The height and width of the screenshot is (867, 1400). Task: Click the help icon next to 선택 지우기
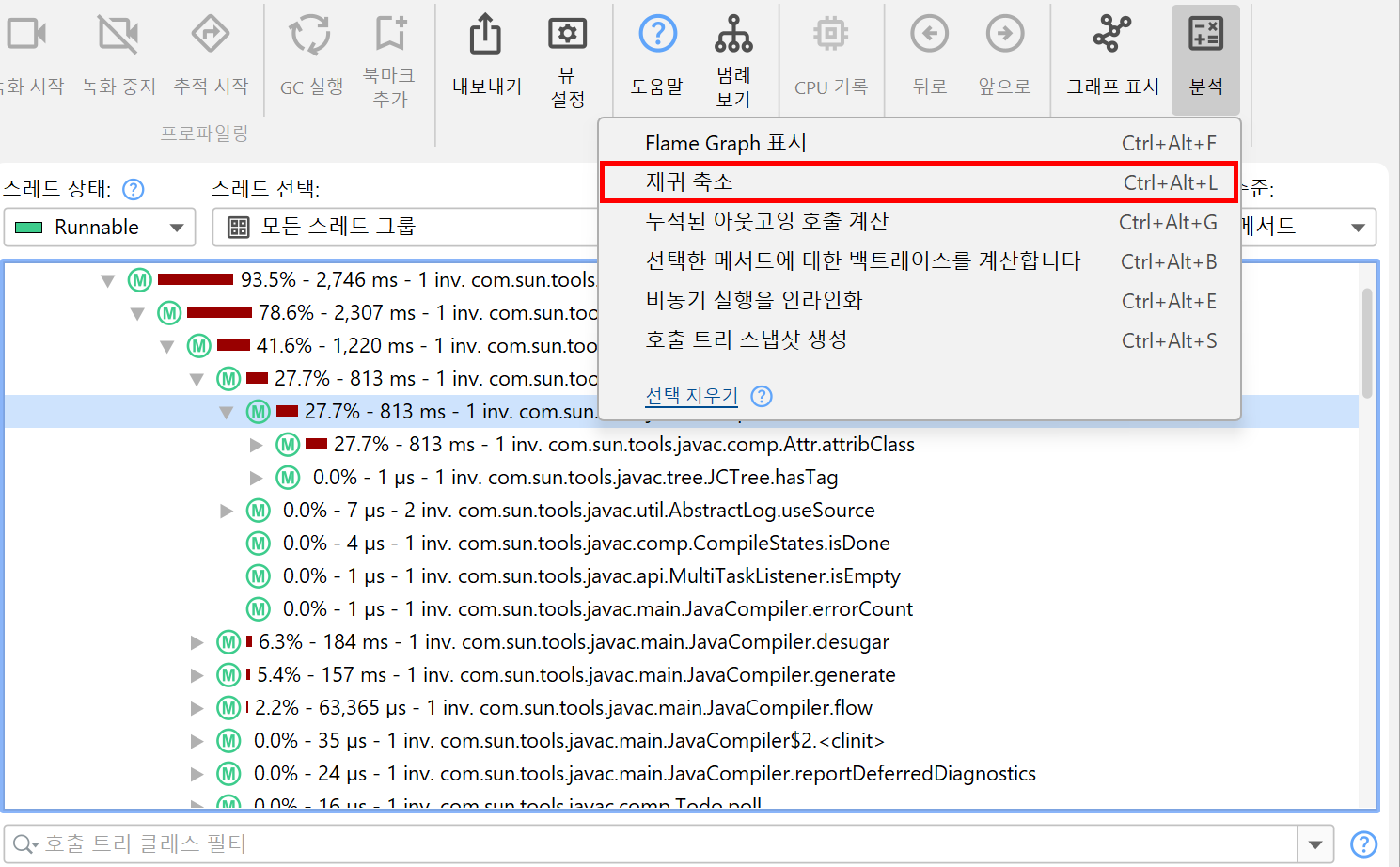762,396
